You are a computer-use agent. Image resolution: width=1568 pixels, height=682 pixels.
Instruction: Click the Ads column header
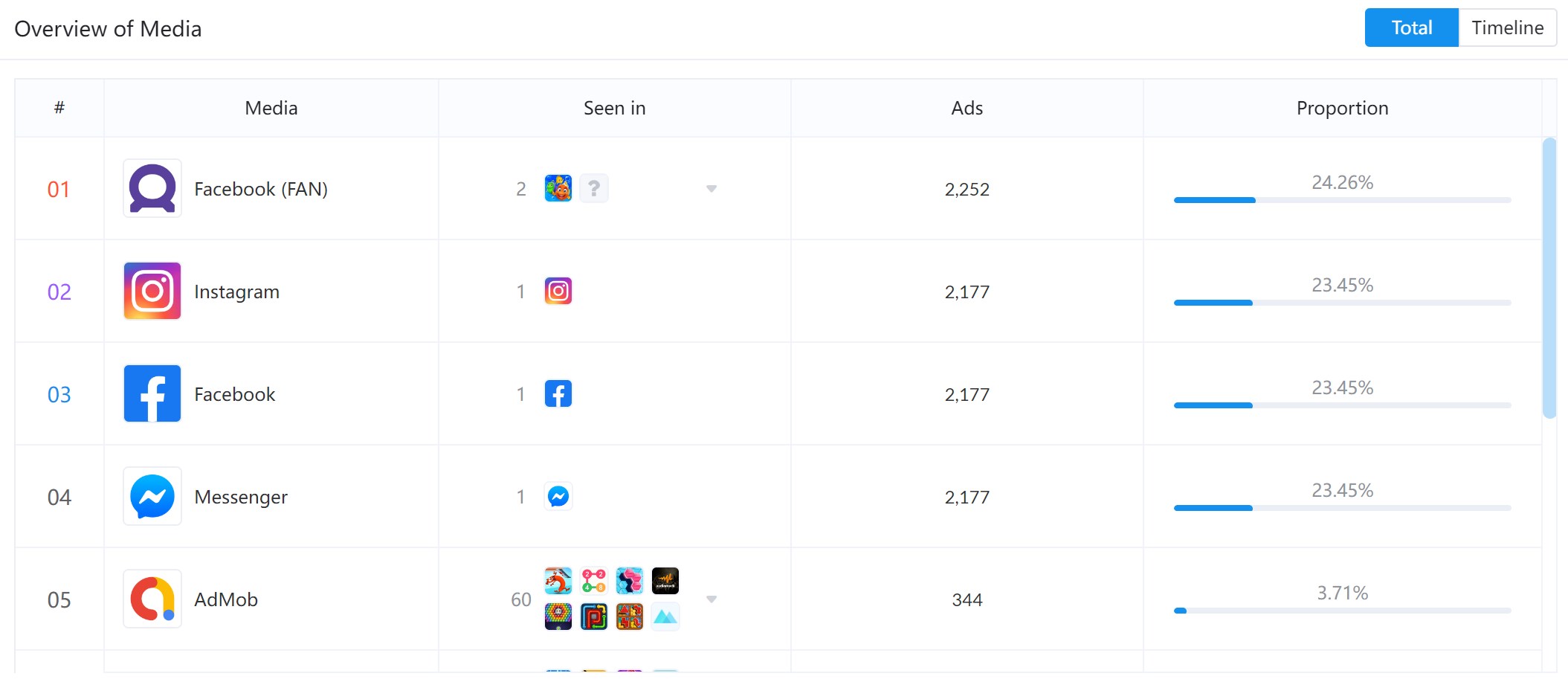pyautogui.click(x=967, y=108)
